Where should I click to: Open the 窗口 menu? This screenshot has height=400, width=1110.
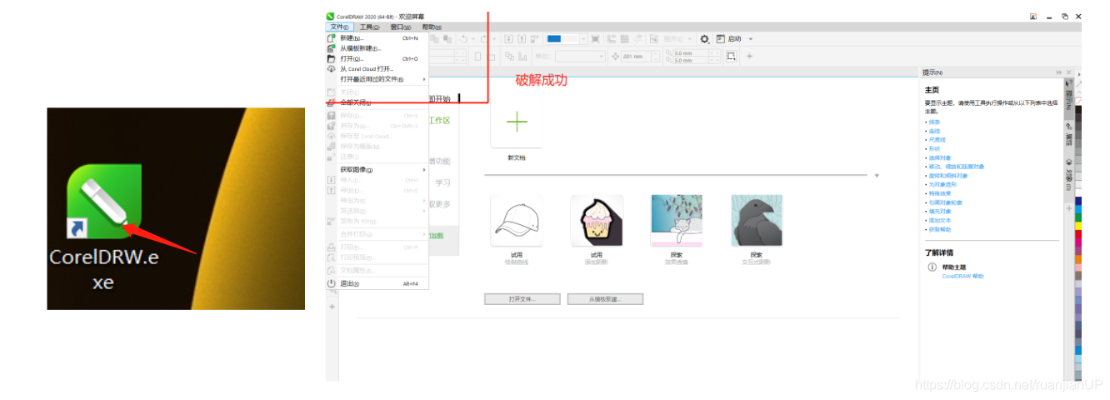coord(400,27)
